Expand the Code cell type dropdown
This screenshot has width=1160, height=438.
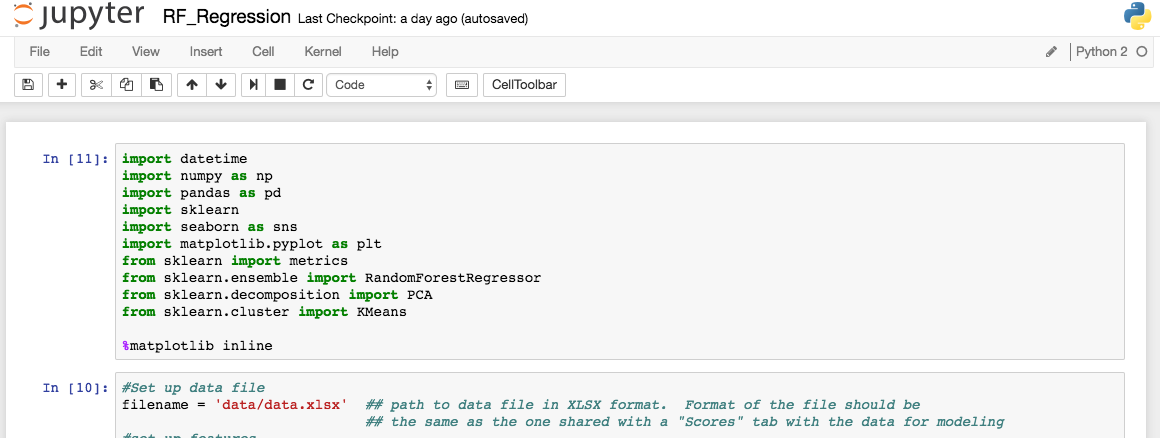pyautogui.click(x=381, y=85)
